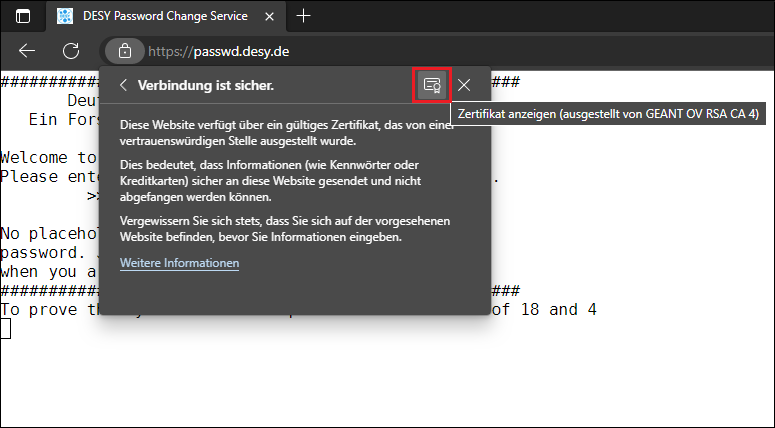Close the connection security popup
The width and height of the screenshot is (775, 428).
(464, 85)
